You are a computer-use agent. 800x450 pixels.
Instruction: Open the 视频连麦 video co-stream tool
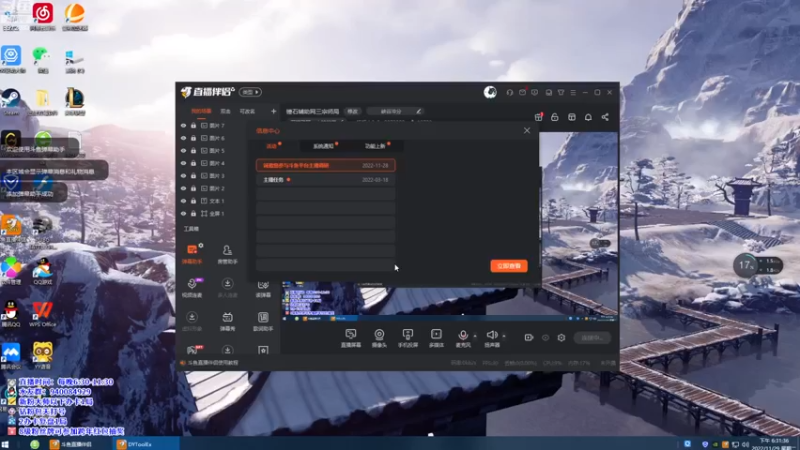coord(192,288)
